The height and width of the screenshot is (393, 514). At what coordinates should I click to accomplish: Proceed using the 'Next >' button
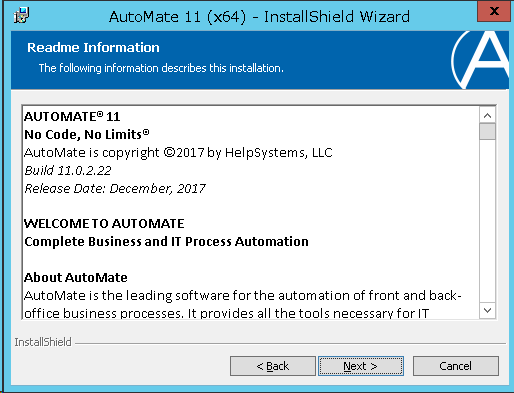pyautogui.click(x=361, y=366)
